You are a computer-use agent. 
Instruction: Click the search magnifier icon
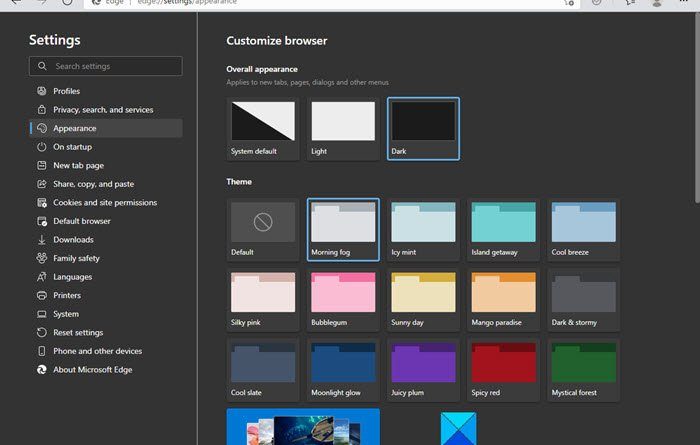[42, 66]
